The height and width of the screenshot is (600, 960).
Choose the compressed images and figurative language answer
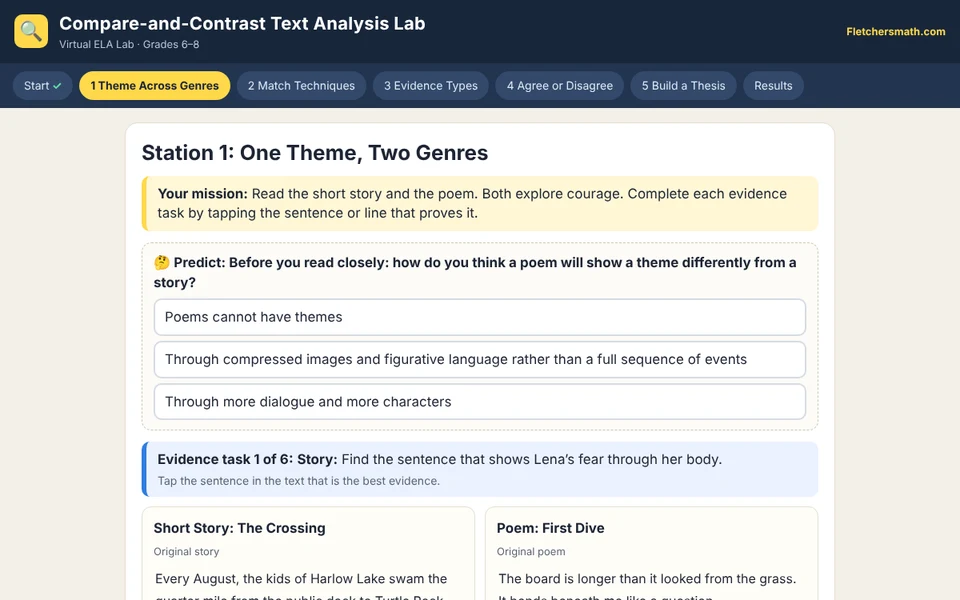479,359
